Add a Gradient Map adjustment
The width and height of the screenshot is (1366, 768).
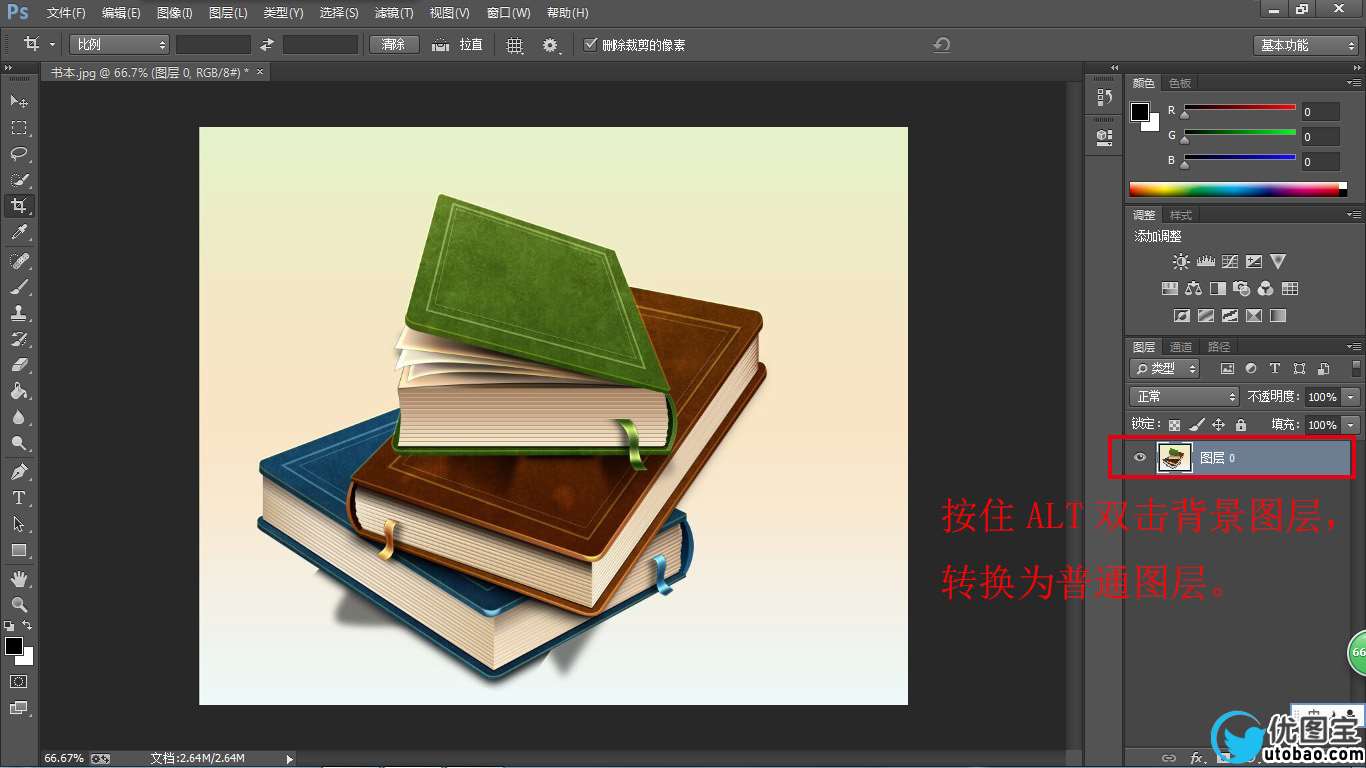[x=1278, y=316]
